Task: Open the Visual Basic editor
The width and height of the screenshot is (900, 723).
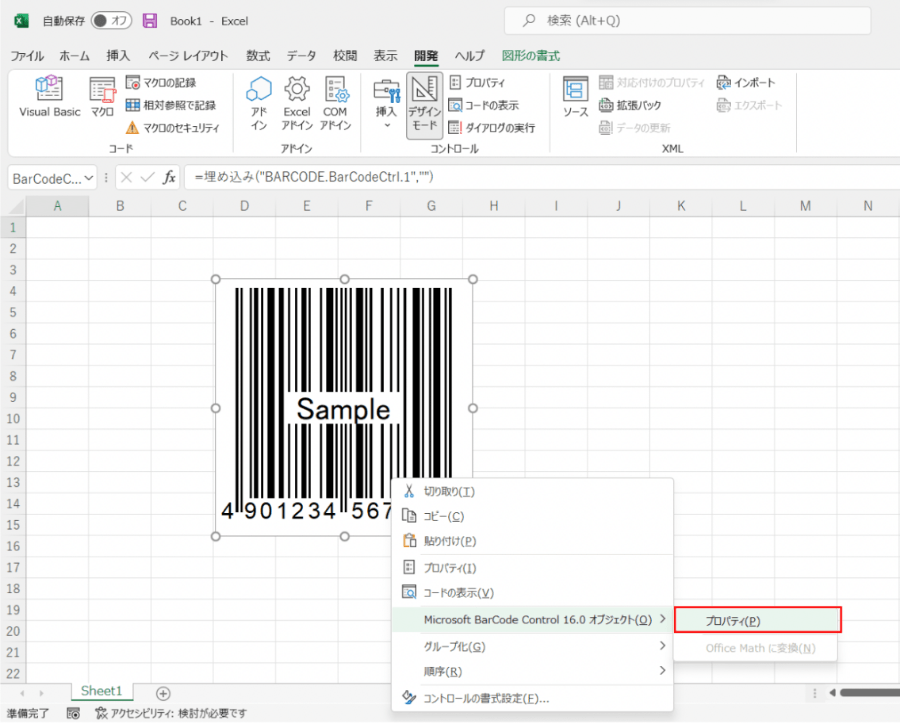Action: (x=49, y=96)
